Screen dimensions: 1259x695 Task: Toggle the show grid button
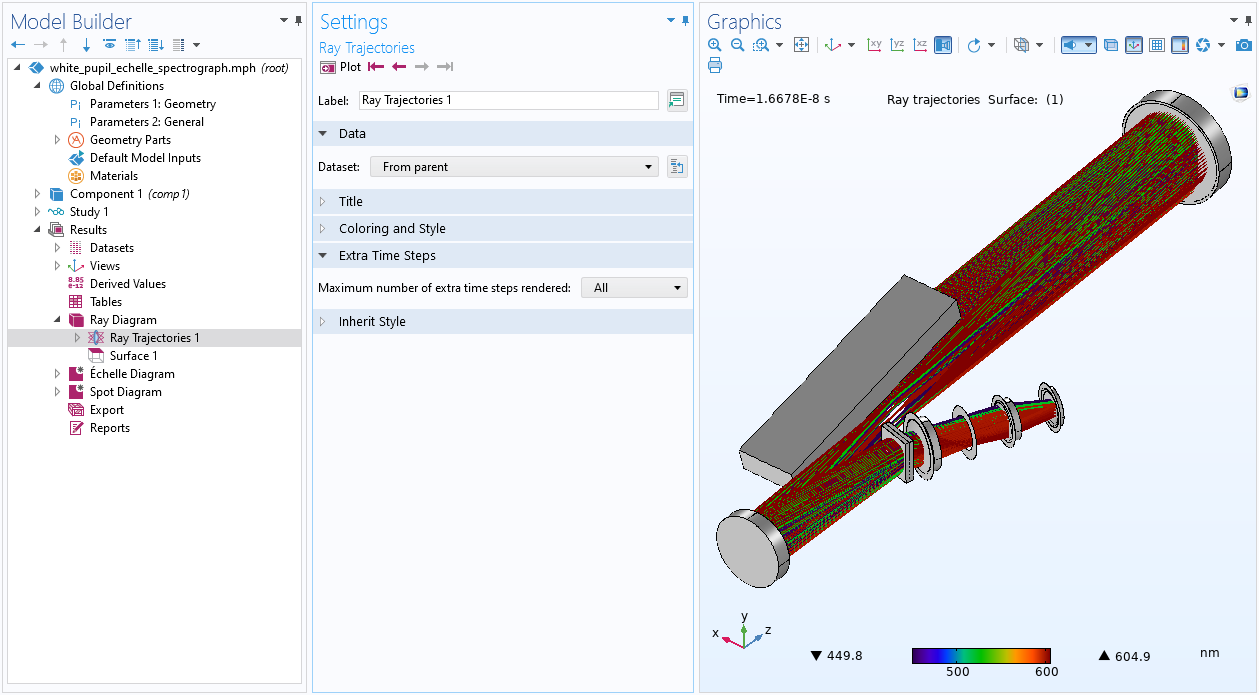[x=1157, y=45]
